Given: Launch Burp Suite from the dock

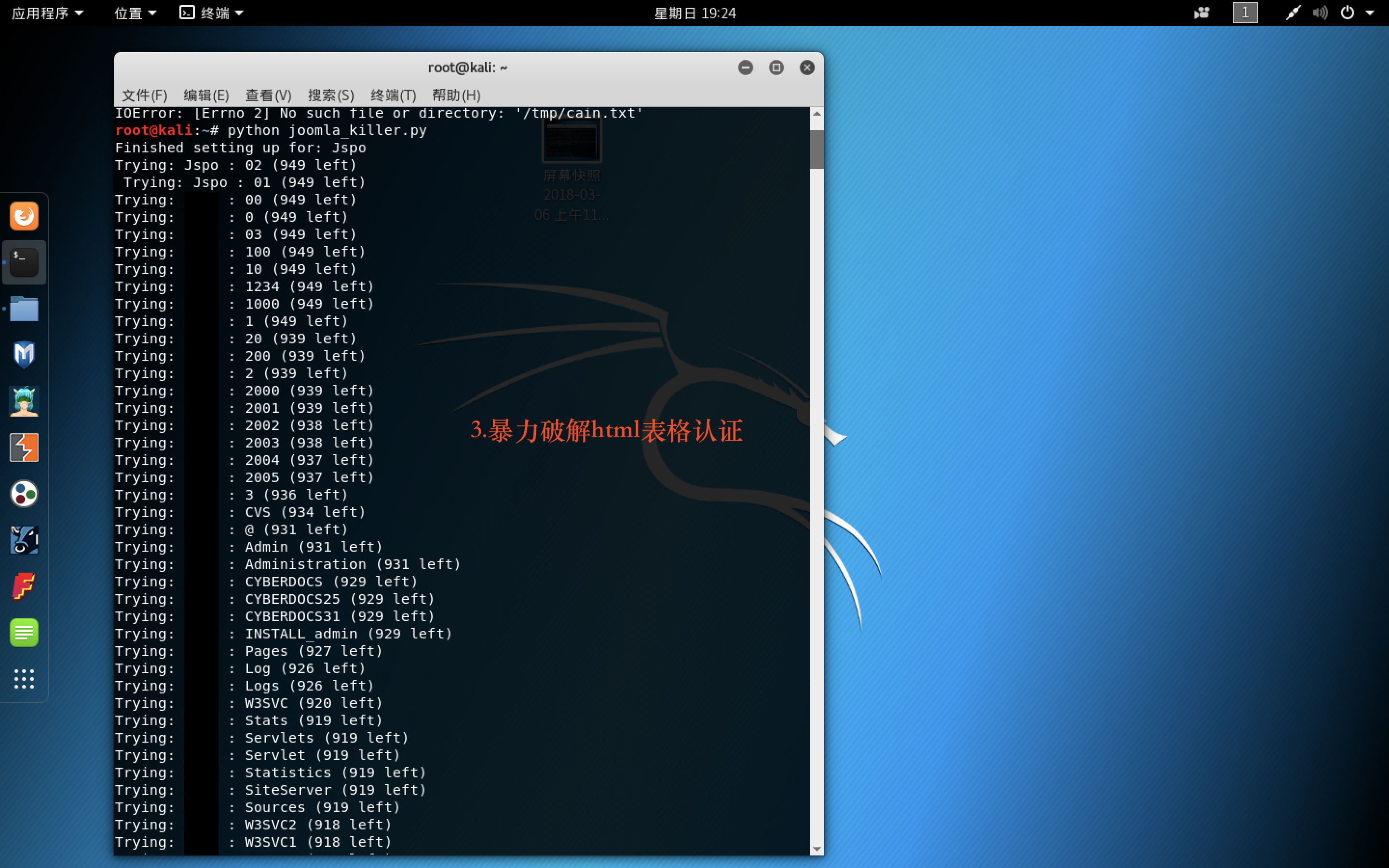Looking at the screenshot, I should pyautogui.click(x=24, y=448).
